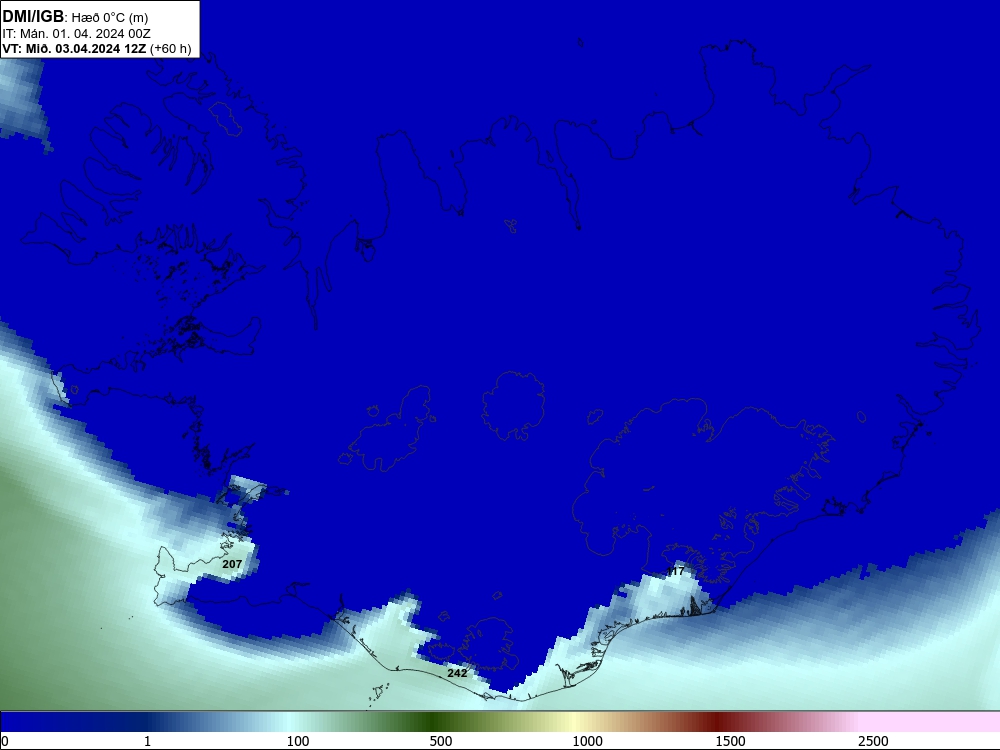Click the 242 value on the map
The height and width of the screenshot is (750, 1000).
point(457,673)
